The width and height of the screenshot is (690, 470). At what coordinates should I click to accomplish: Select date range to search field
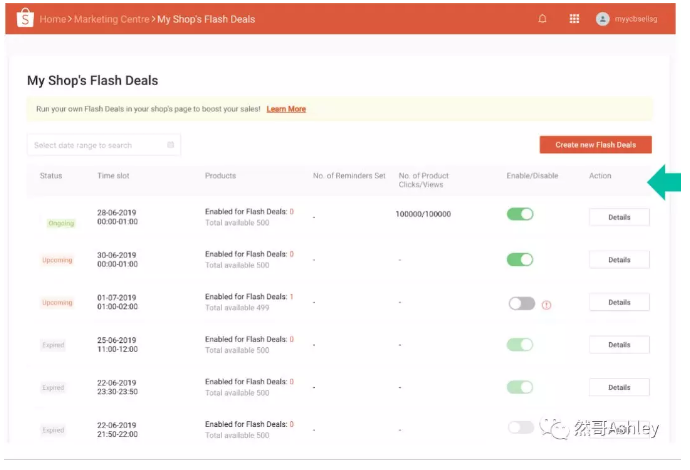coord(104,145)
